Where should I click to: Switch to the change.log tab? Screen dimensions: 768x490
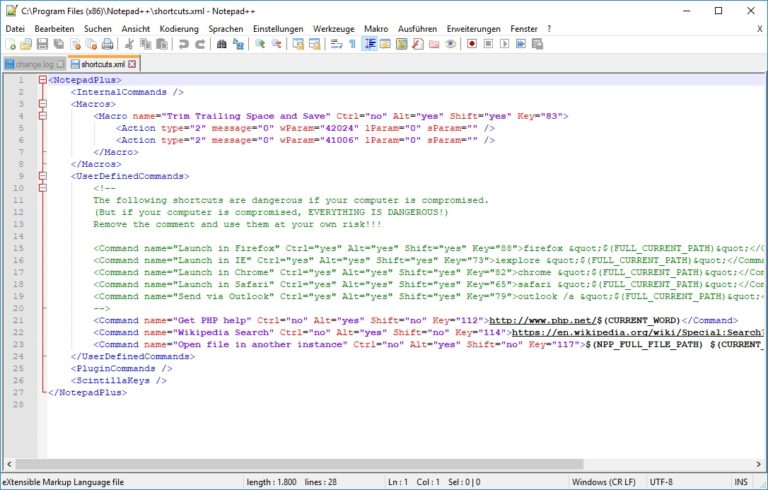pyautogui.click(x=36, y=64)
